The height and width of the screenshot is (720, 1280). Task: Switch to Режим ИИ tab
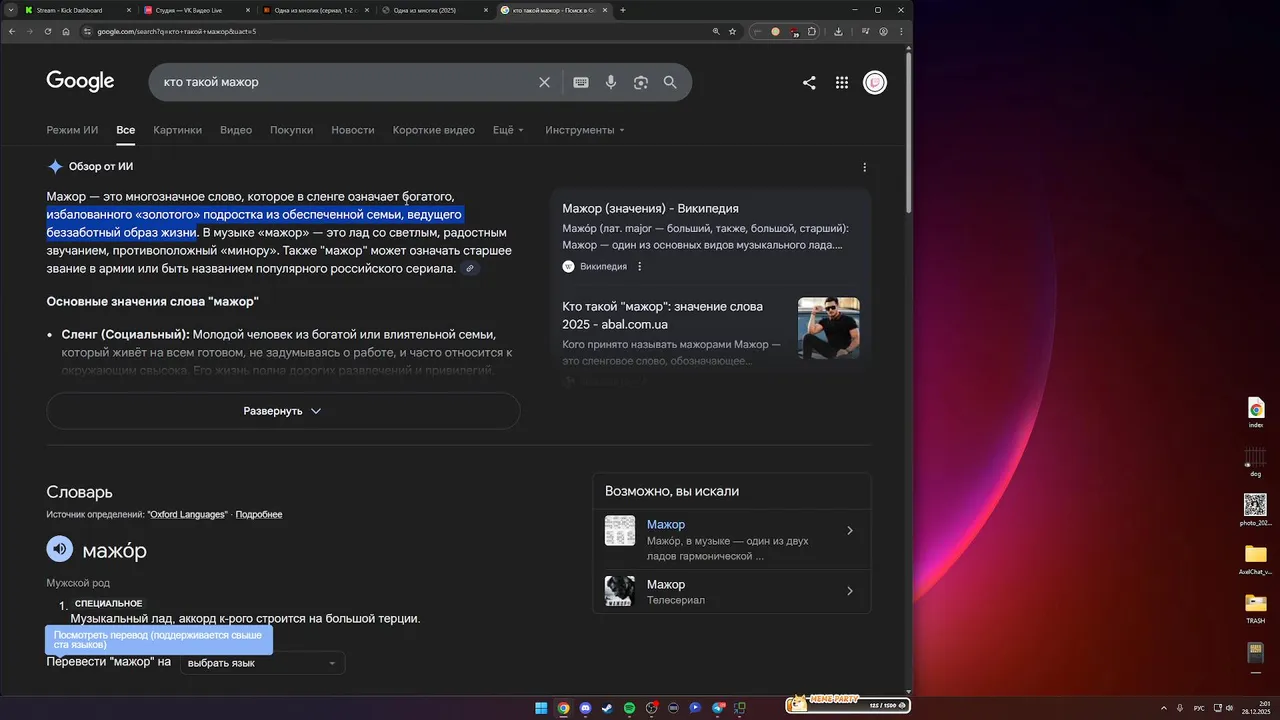click(x=72, y=130)
